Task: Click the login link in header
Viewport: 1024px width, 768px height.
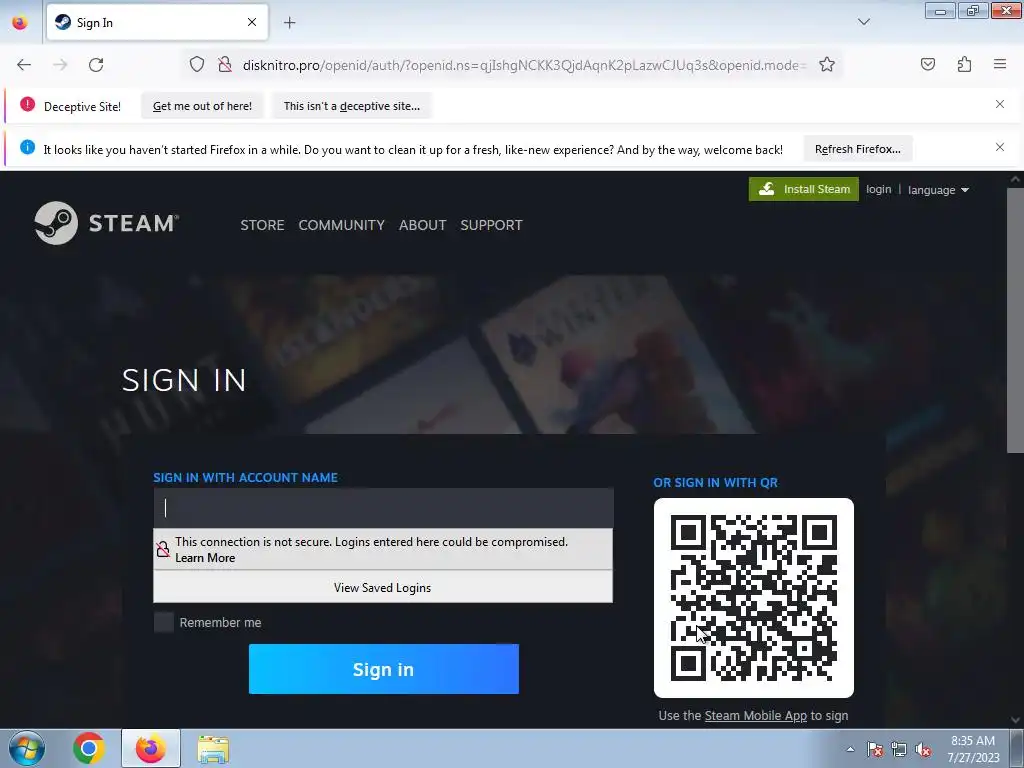Action: click(x=878, y=189)
